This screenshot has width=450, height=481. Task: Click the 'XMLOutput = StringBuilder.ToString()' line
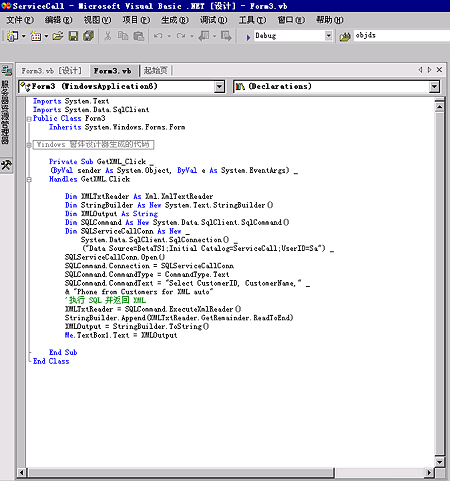137,326
